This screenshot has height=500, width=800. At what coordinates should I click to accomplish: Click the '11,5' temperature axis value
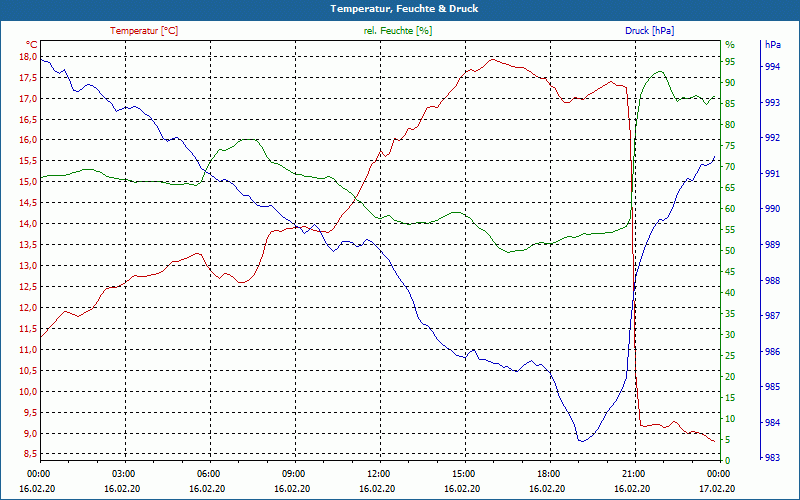28,329
